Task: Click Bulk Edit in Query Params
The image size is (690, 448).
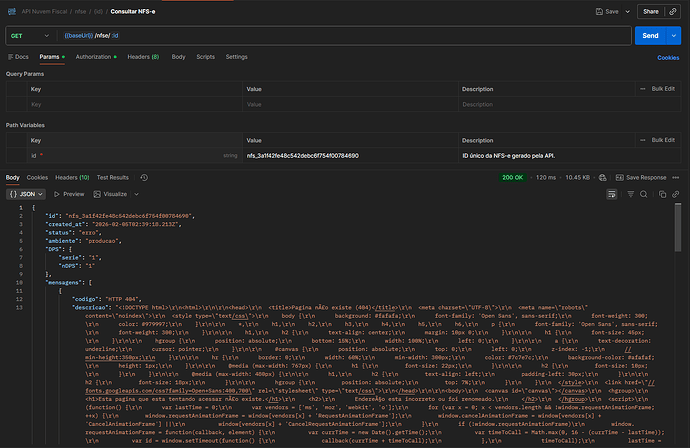Action: click(660, 89)
